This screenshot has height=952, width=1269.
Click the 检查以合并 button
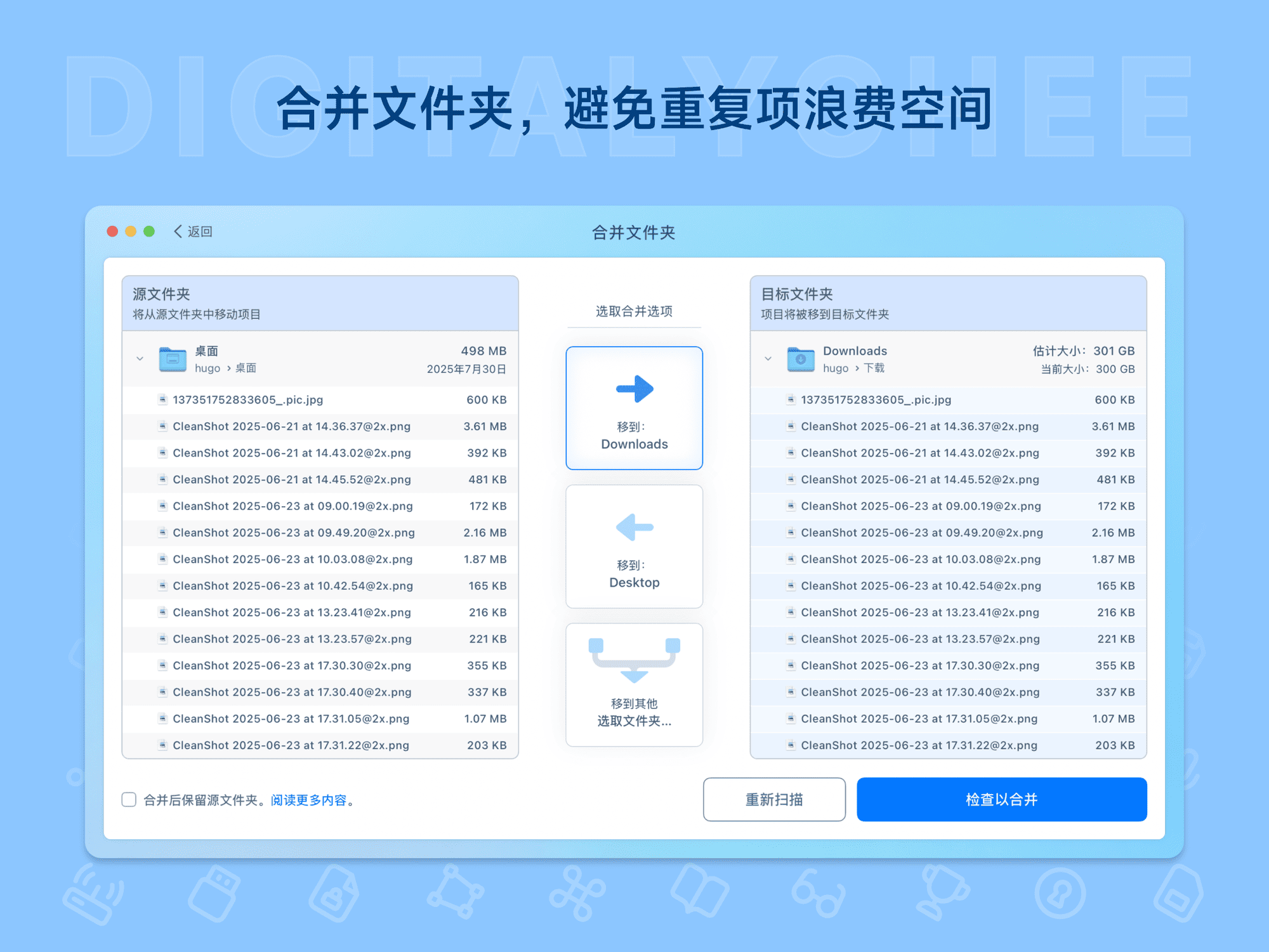pyautogui.click(x=1001, y=799)
